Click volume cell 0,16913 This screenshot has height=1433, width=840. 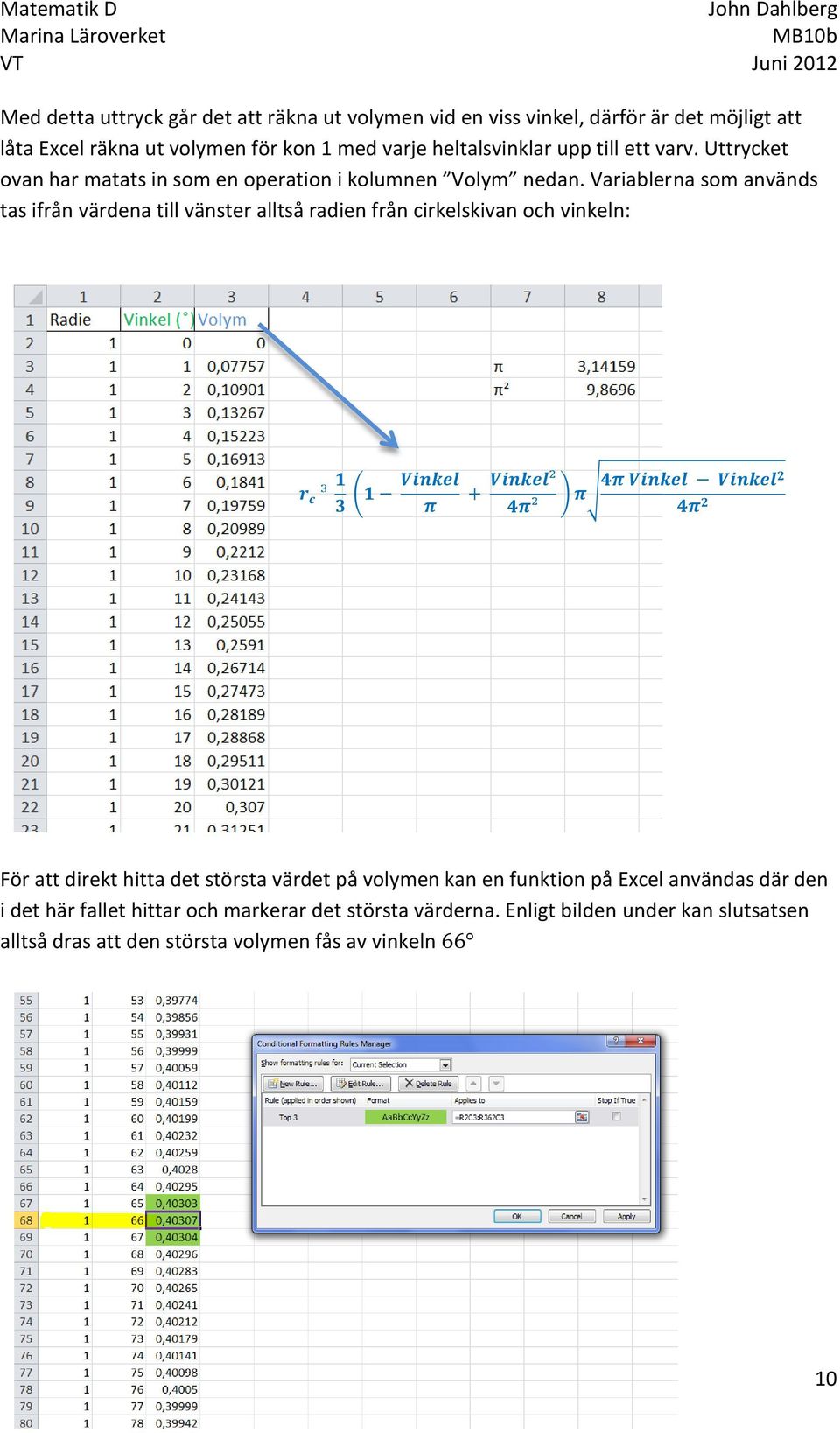(x=231, y=459)
